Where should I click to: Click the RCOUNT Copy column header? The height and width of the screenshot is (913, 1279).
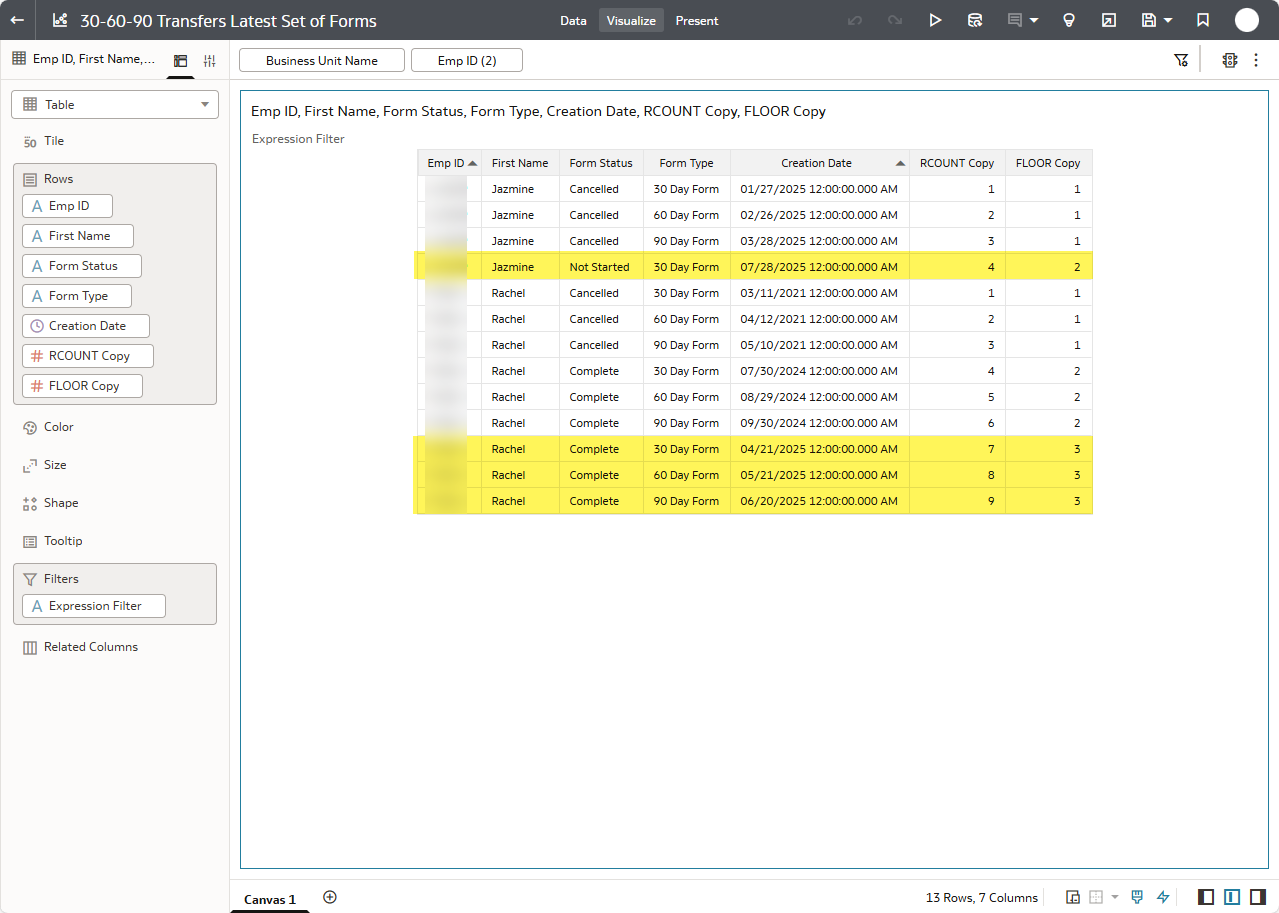point(957,163)
